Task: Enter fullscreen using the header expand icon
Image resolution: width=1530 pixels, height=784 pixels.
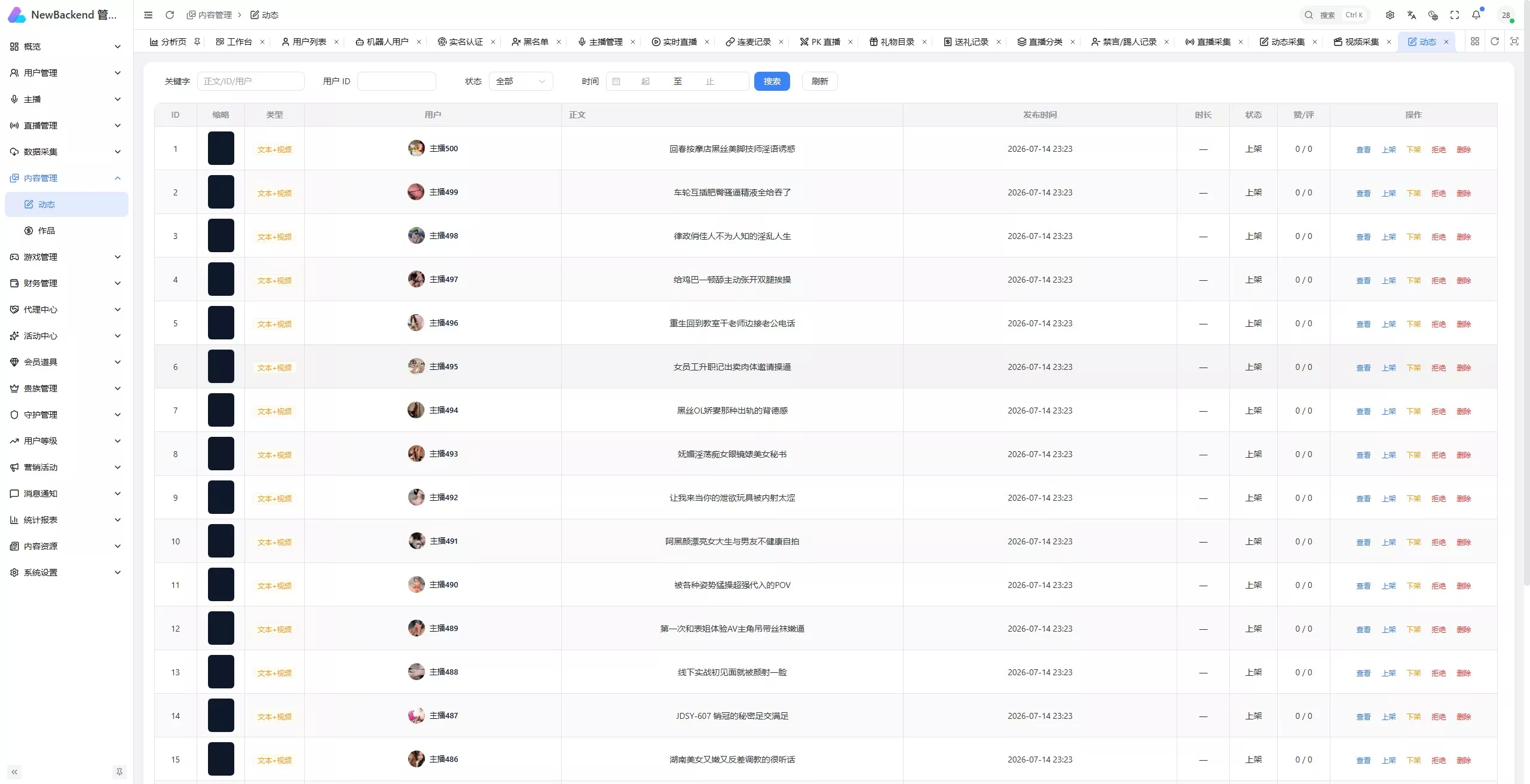Action: coord(1455,15)
